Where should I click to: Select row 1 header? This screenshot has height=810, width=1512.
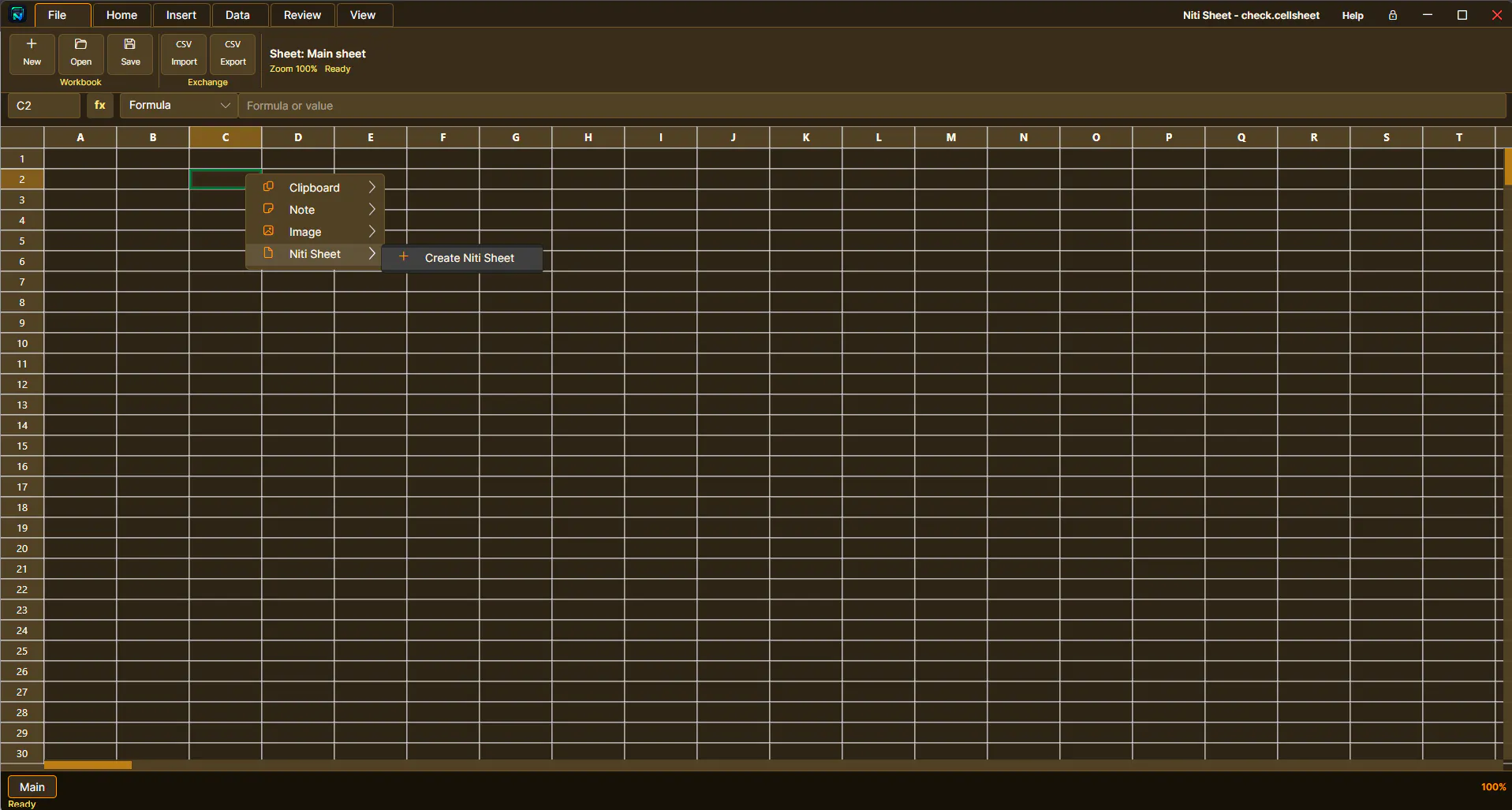coord(22,159)
